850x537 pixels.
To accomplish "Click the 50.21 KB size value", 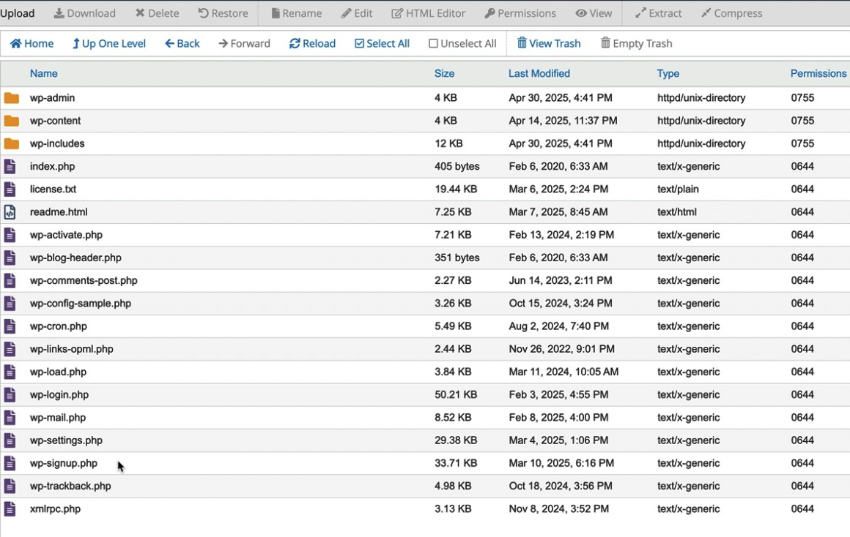I will click(x=456, y=394).
